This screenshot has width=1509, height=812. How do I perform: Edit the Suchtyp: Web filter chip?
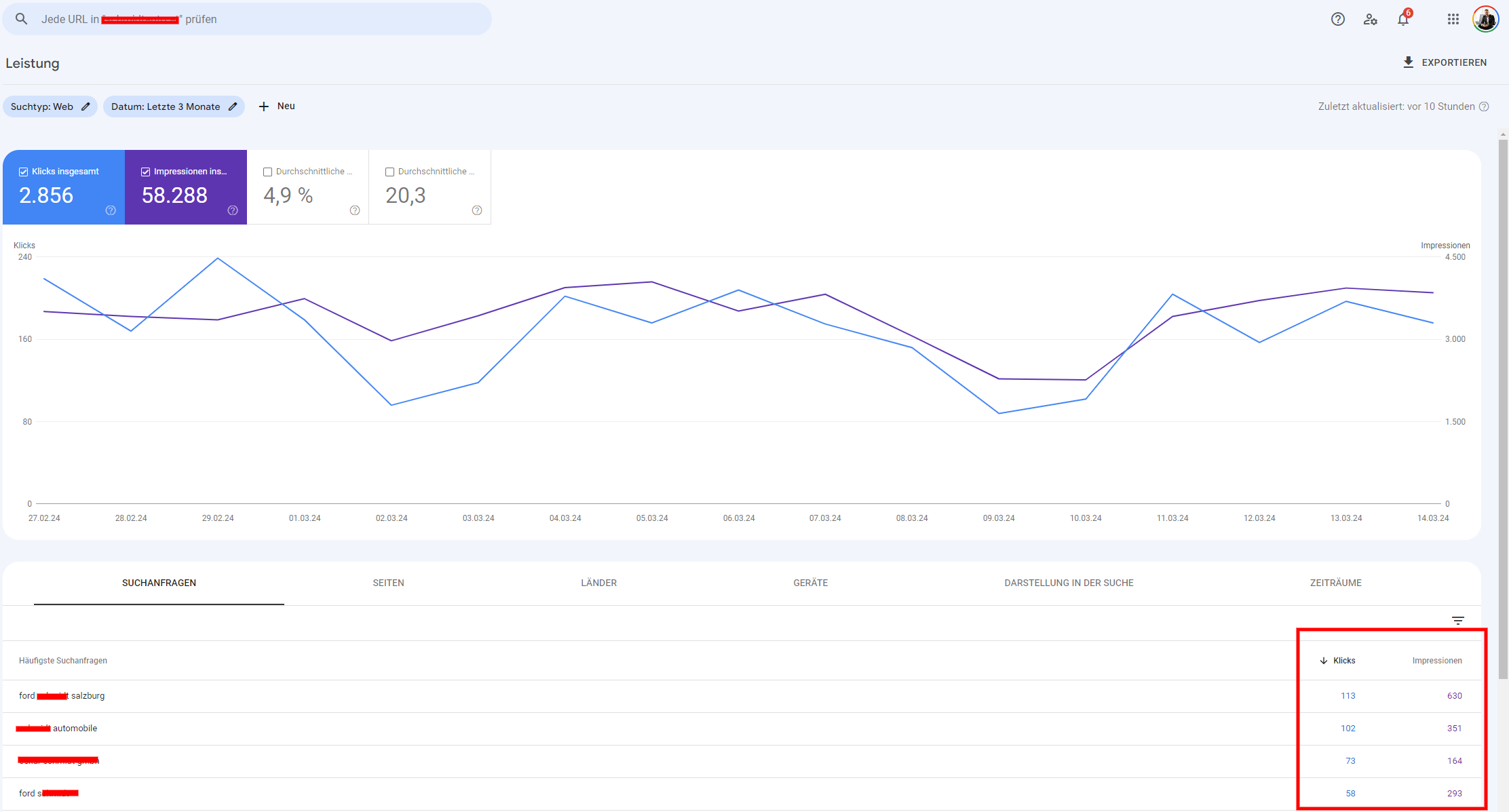click(50, 107)
